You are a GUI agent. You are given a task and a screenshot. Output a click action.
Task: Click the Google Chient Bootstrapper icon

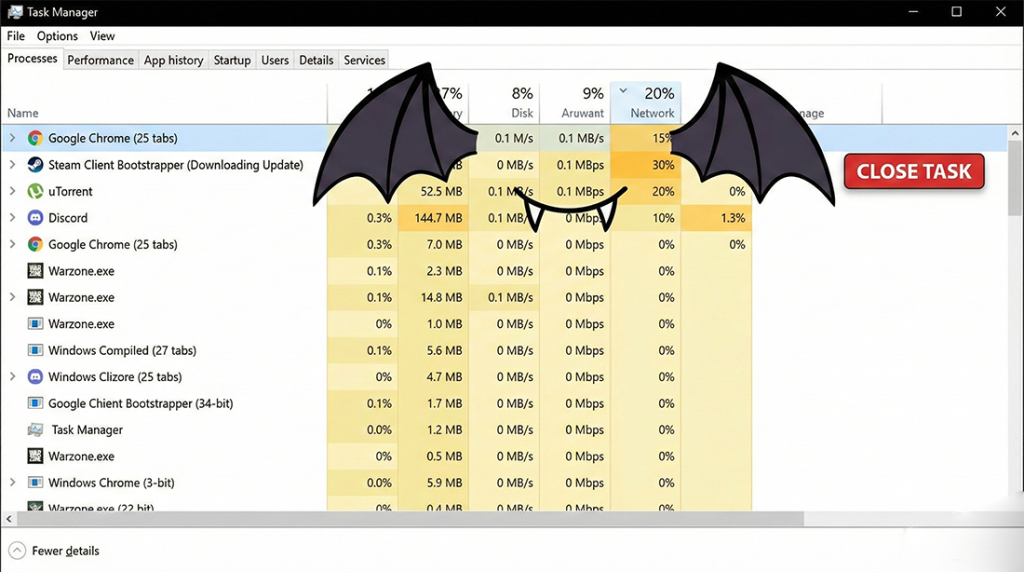pyautogui.click(x=35, y=404)
